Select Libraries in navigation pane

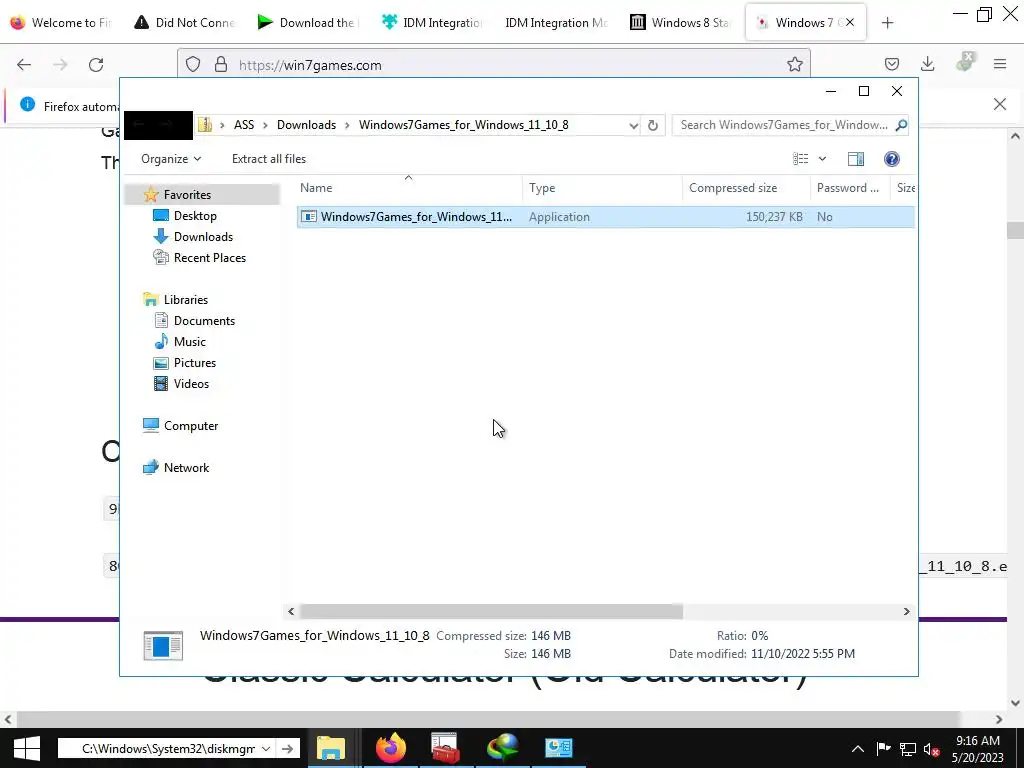pyautogui.click(x=185, y=300)
